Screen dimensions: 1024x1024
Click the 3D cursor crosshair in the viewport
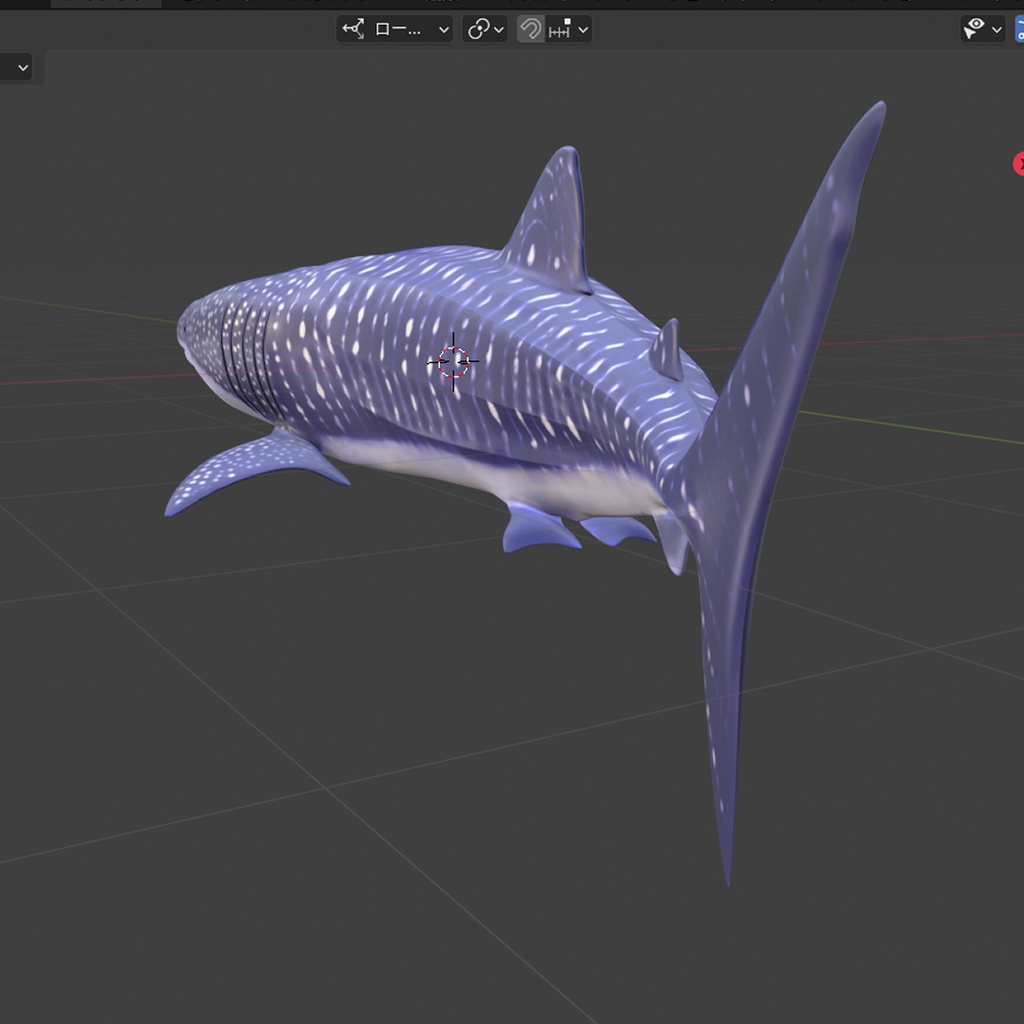pos(455,362)
